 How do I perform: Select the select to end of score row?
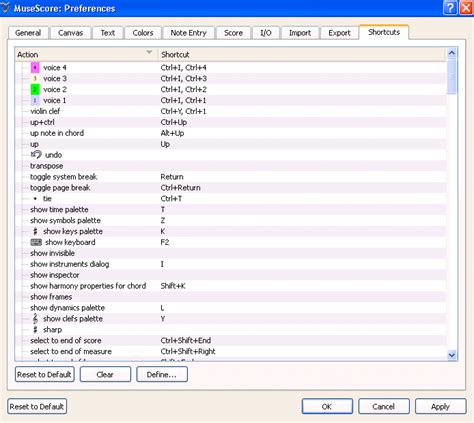tap(230, 341)
